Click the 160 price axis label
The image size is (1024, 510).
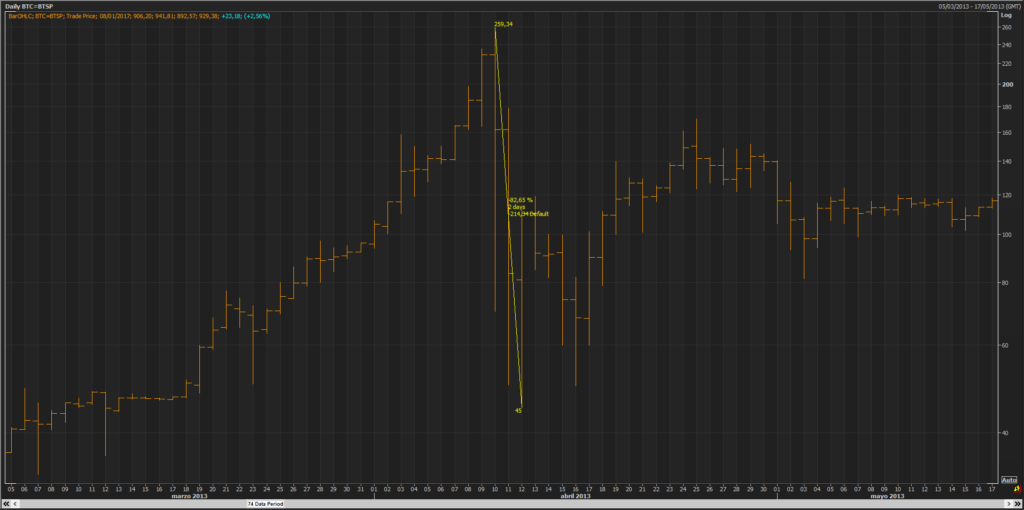[1006, 133]
